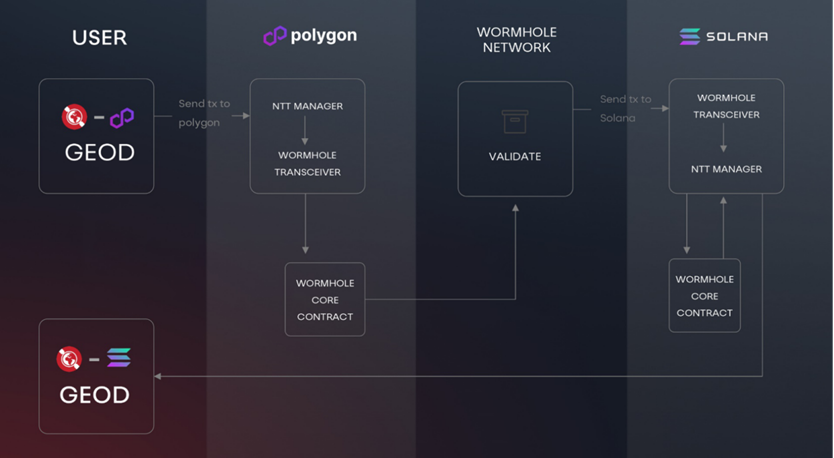
Task: Click NTT MANAGER text in the Solana box
Action: click(726, 169)
